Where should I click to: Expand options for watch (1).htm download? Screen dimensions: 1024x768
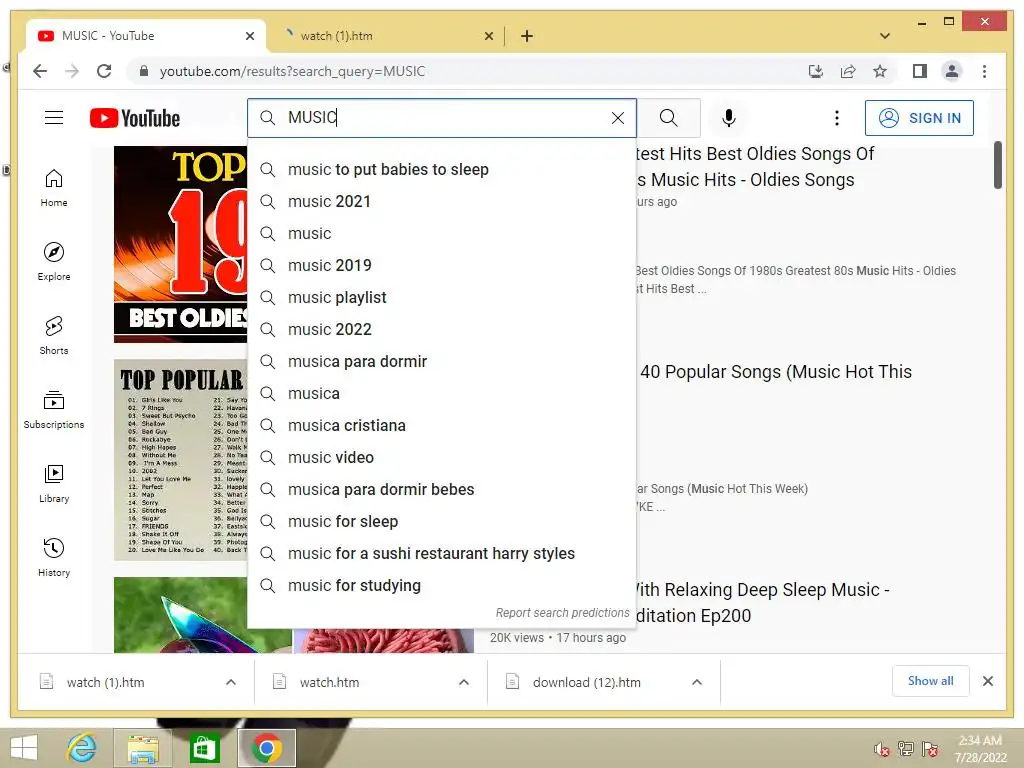231,682
